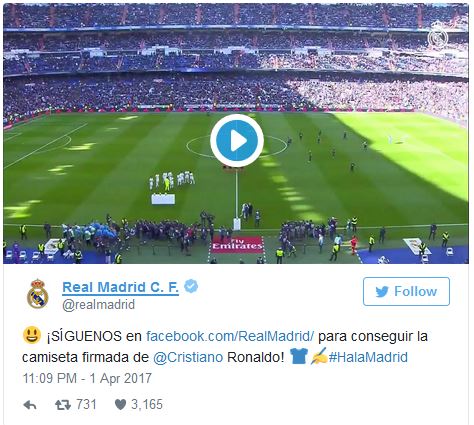
Task: Click the 3,165 likes count
Action: point(147,404)
